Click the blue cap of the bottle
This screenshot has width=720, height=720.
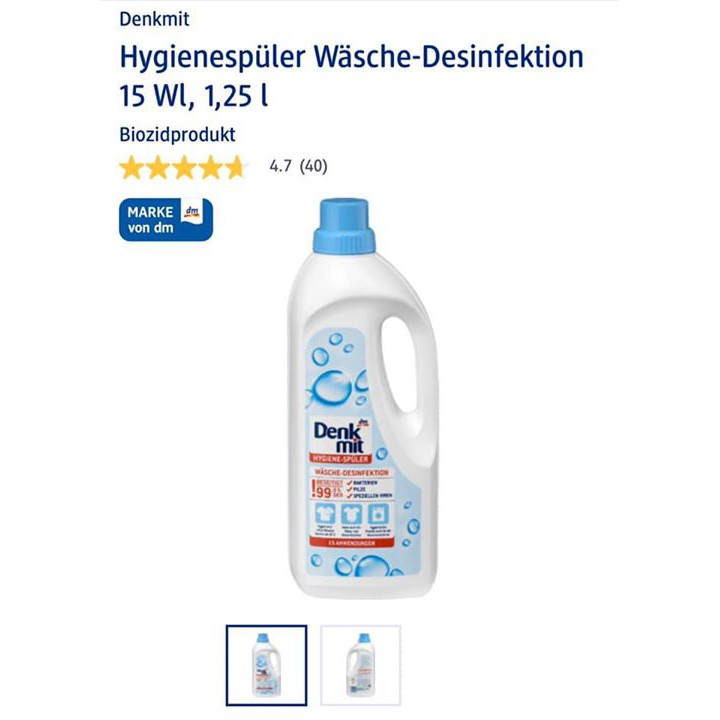(x=344, y=226)
